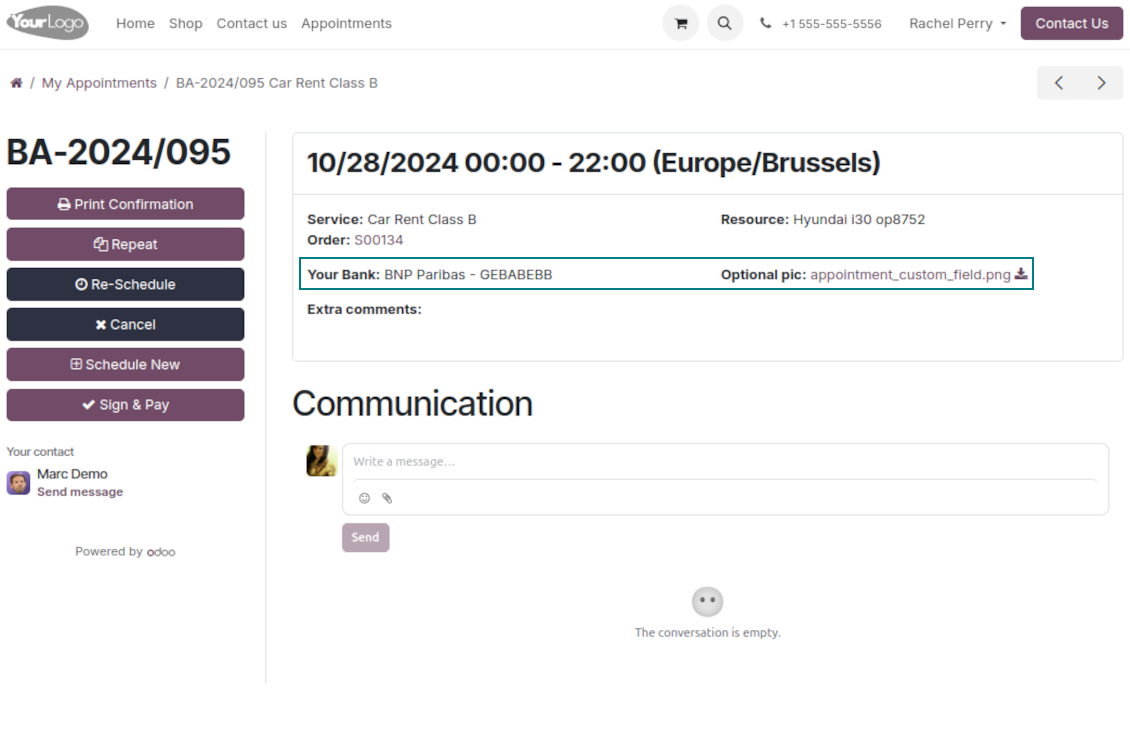The image size is (1130, 744).
Task: Open the Home menu item
Action: point(135,24)
